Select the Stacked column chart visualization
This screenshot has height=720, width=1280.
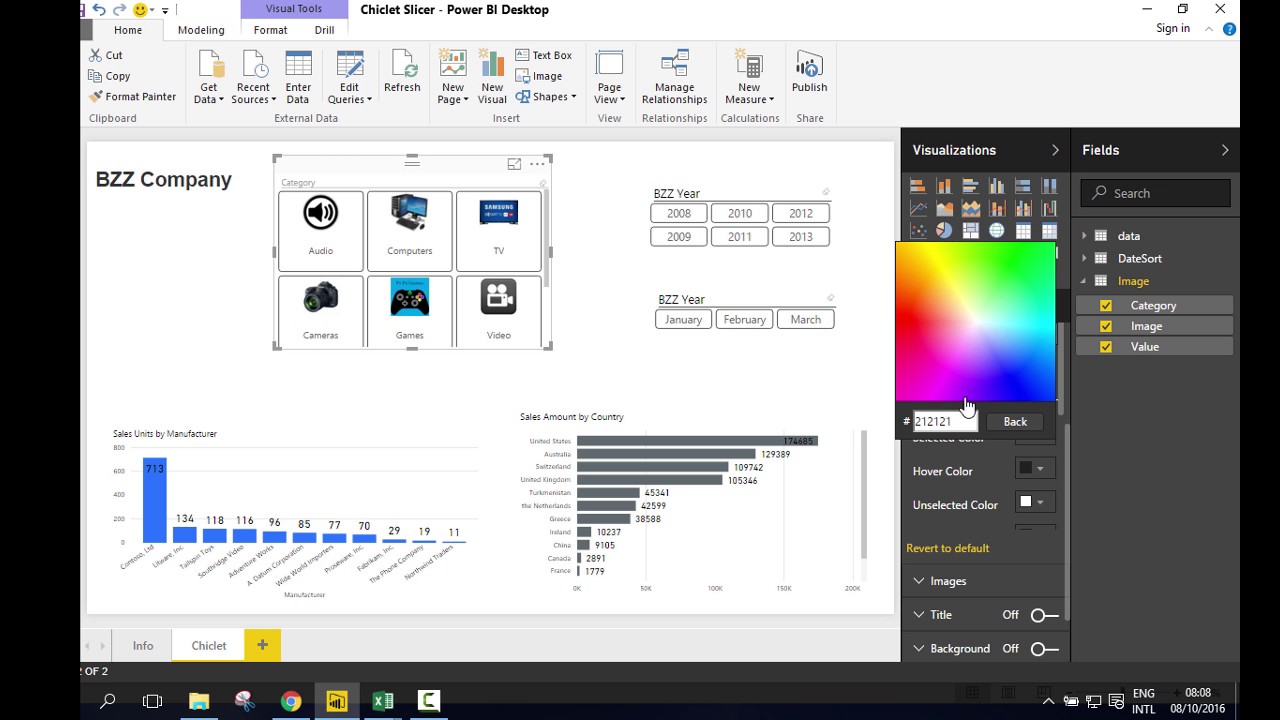click(944, 186)
